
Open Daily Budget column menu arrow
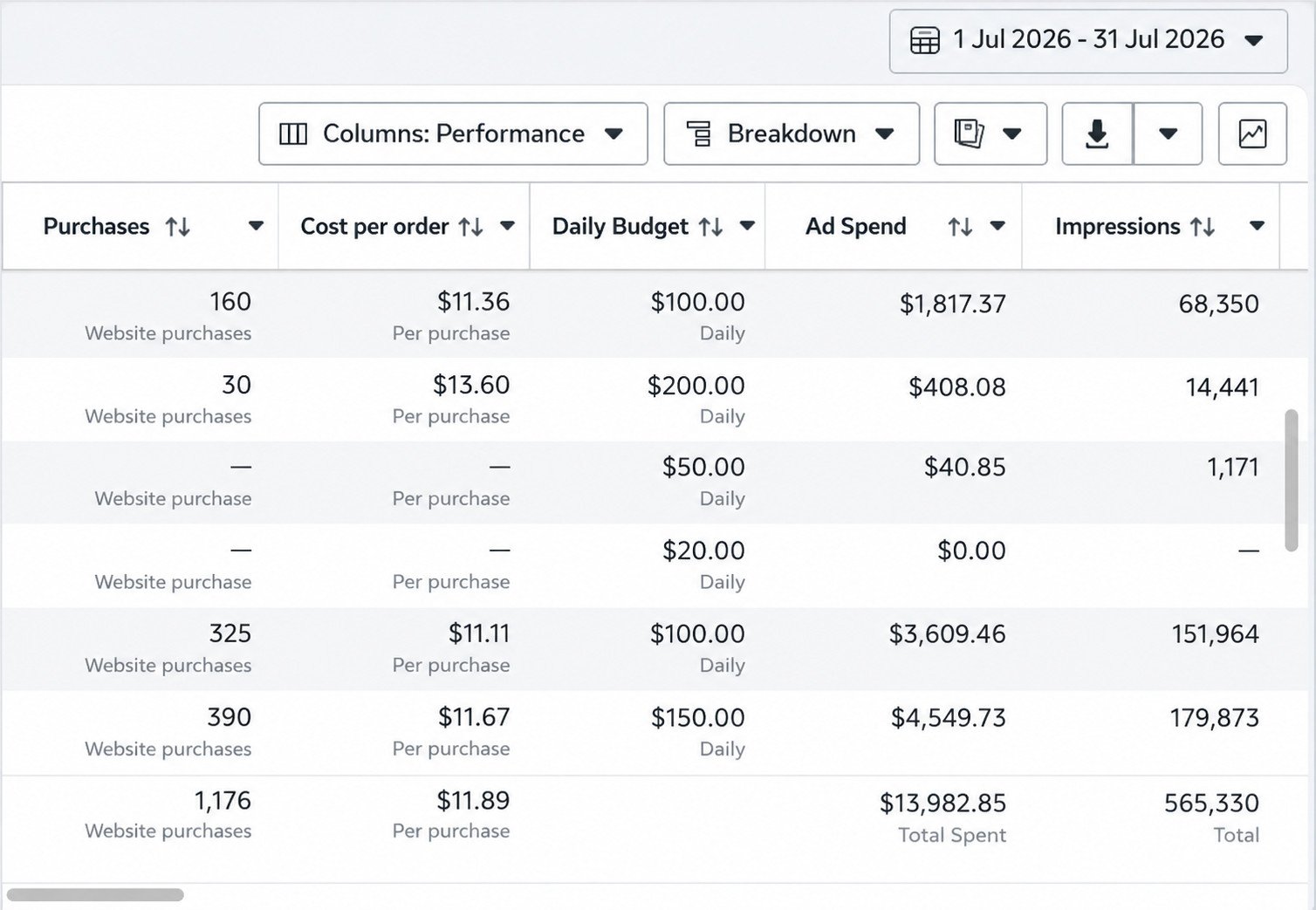click(x=747, y=226)
